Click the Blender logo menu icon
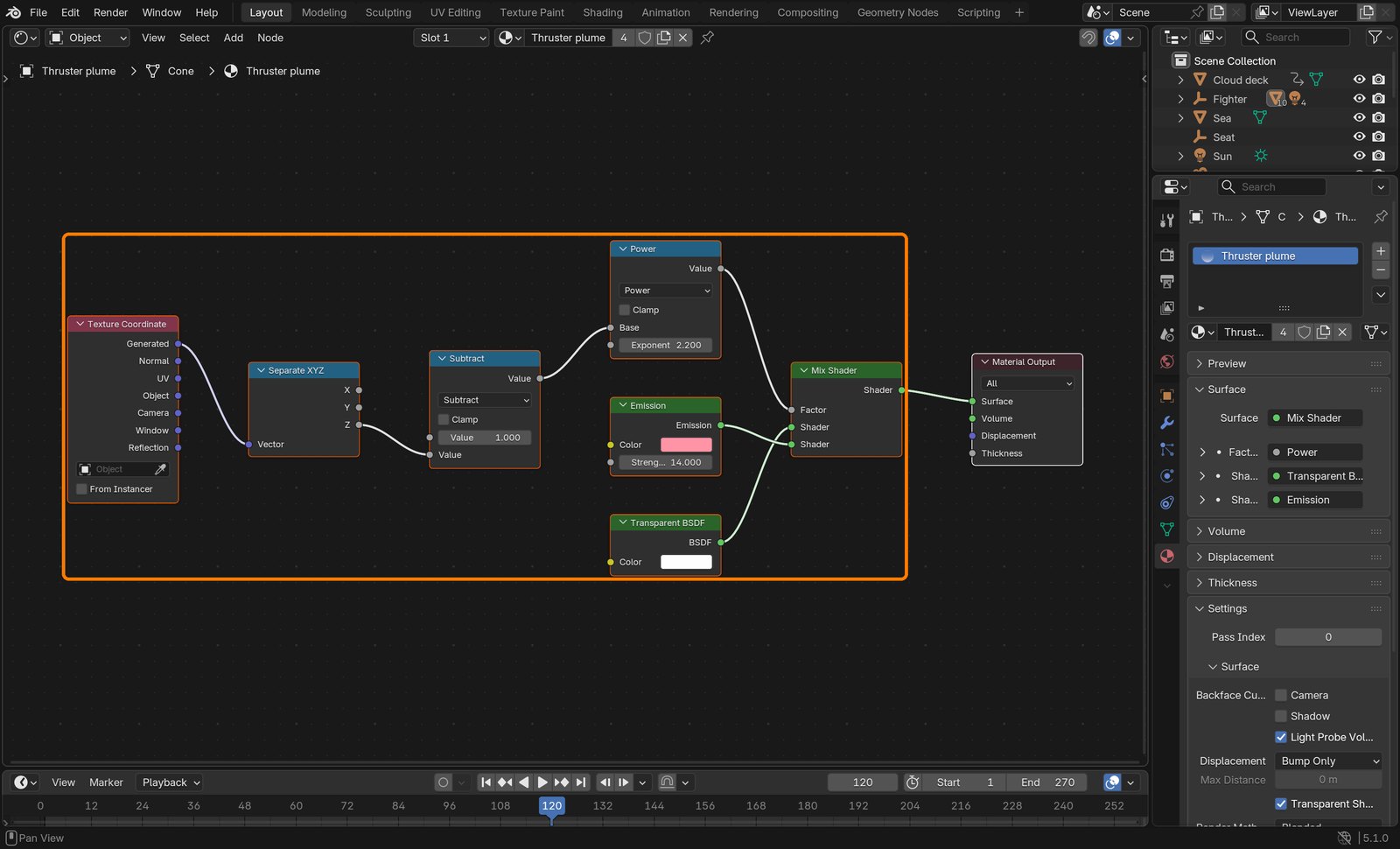The height and width of the screenshot is (849, 1400). coord(13,12)
